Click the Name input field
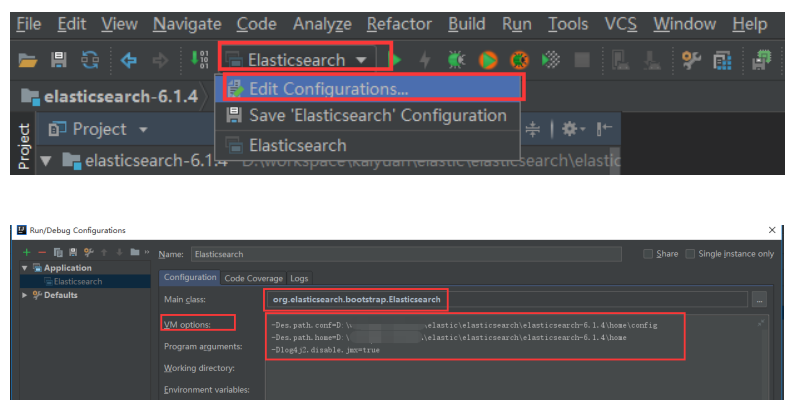The height and width of the screenshot is (404, 785). (406, 254)
